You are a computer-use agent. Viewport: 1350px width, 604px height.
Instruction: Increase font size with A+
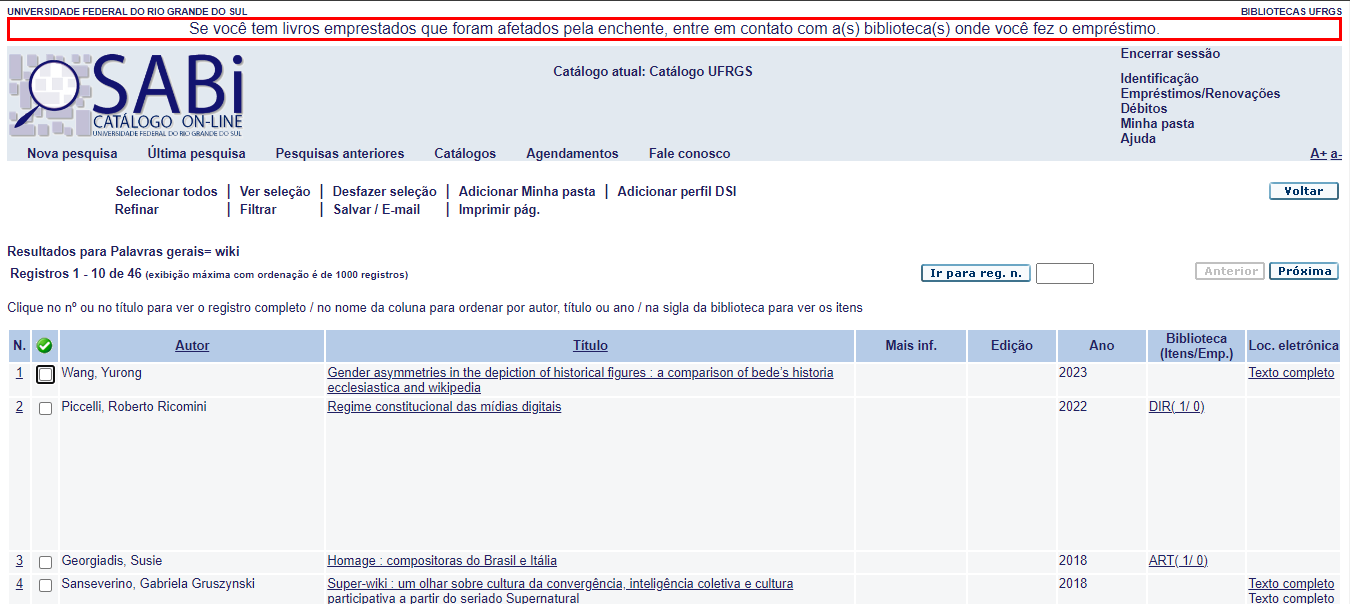tap(1318, 154)
